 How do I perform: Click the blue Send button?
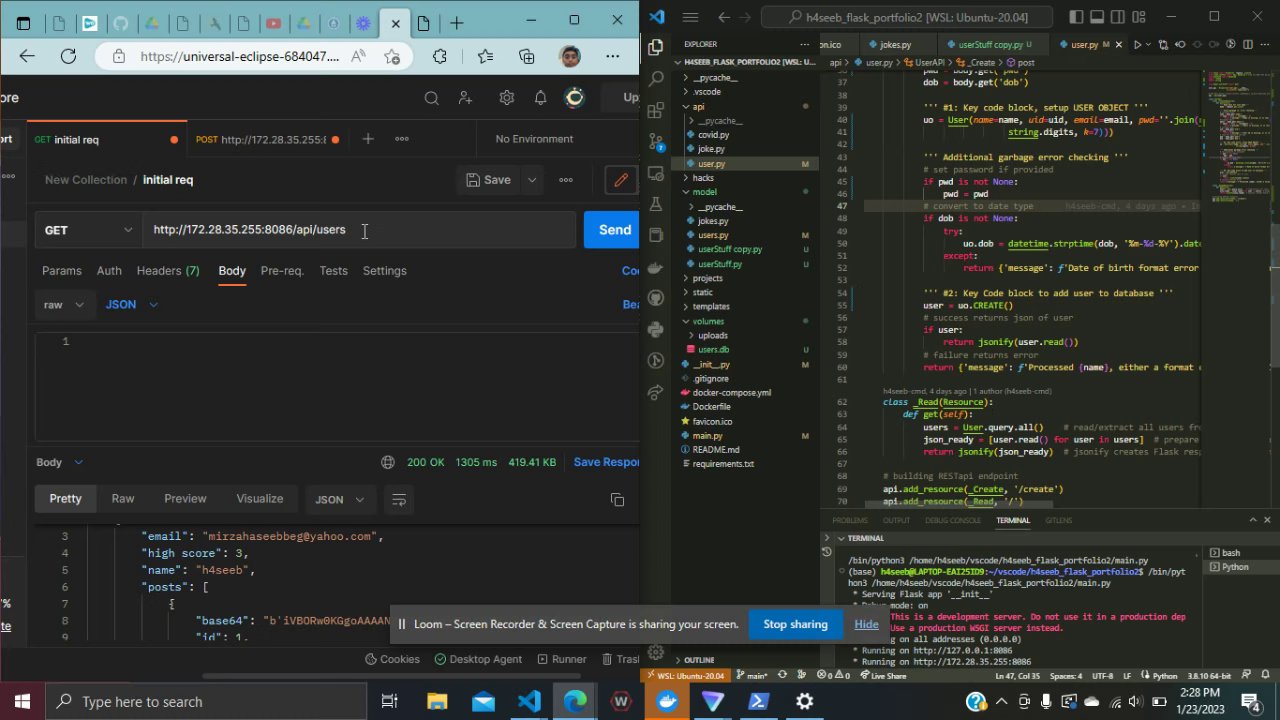613,230
